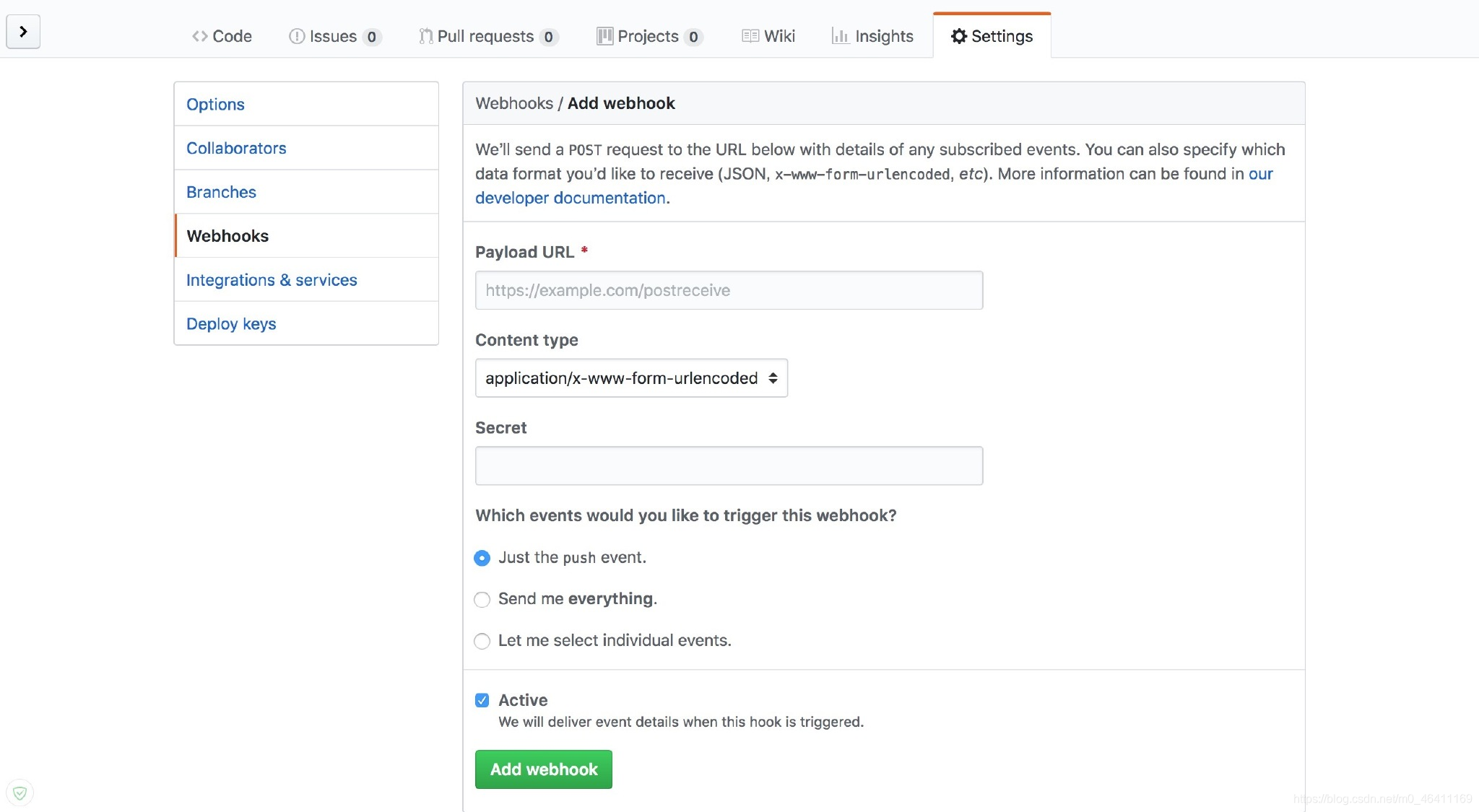Click the Payload URL input field
This screenshot has height=812, width=1479.
729,290
